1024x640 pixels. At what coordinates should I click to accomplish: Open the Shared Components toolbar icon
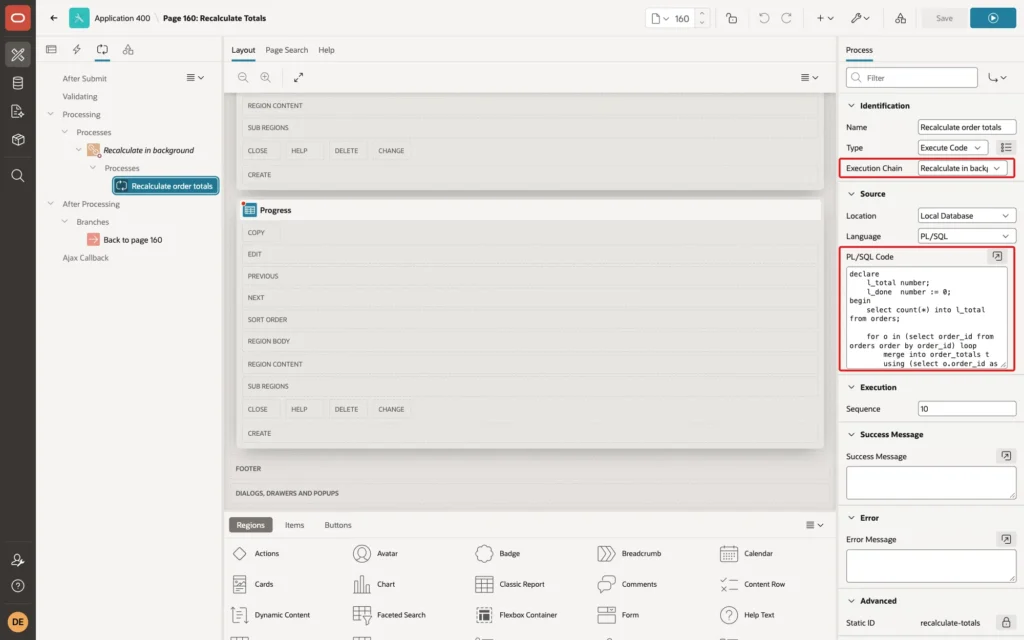[x=901, y=18]
